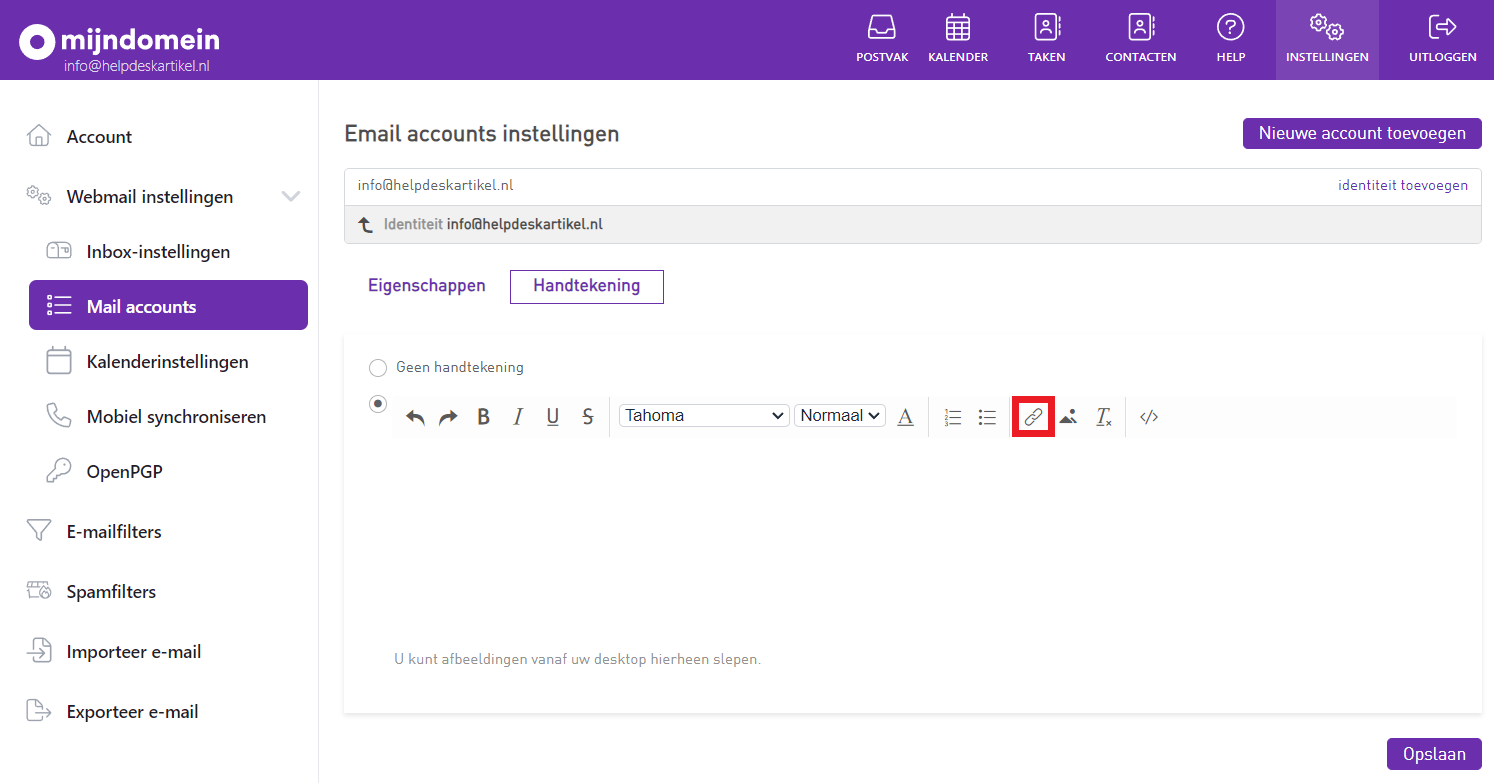Click the Opslaan button
This screenshot has height=783, width=1494.
(1434, 754)
